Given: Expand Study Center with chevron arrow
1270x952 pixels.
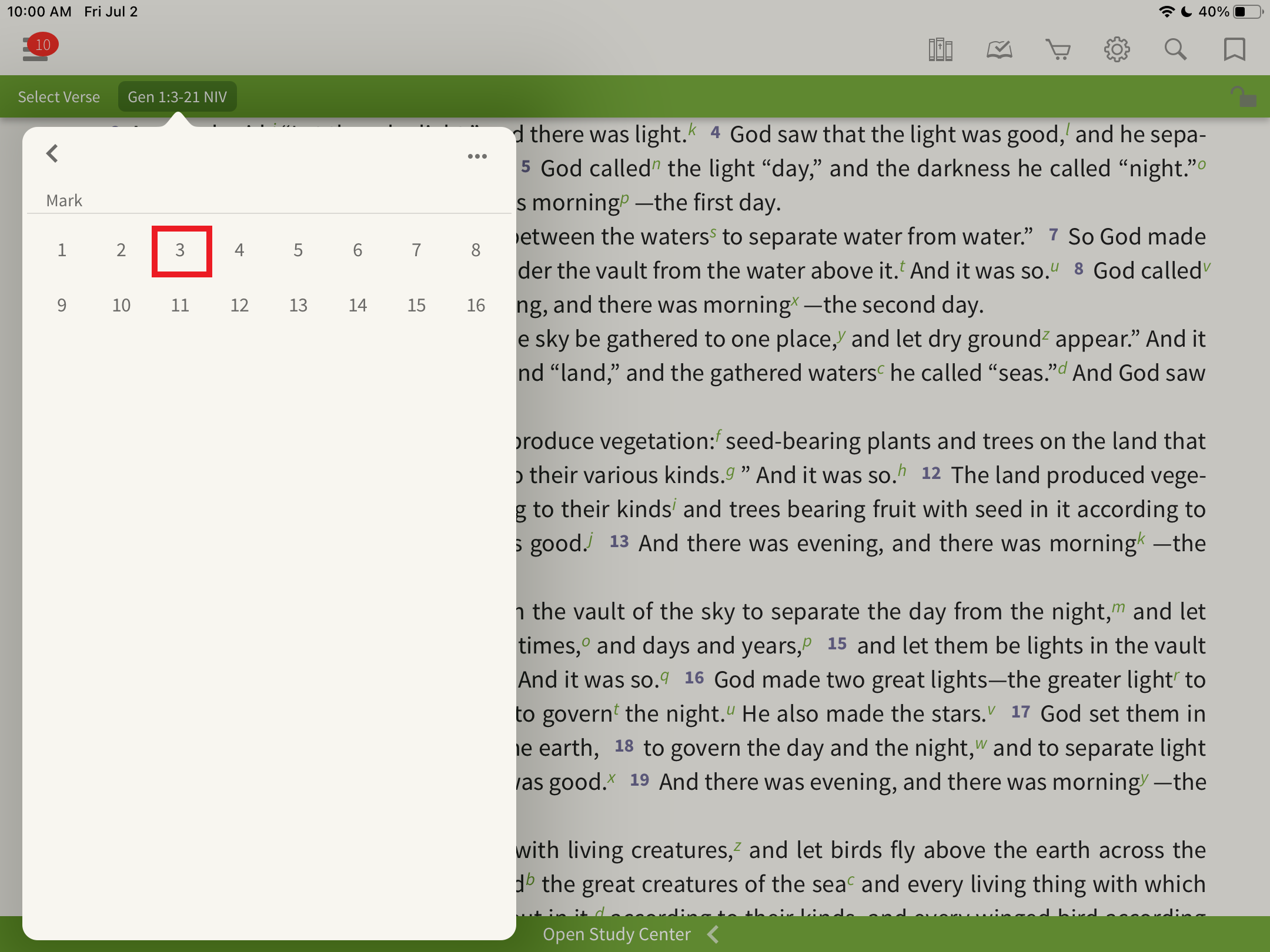Looking at the screenshot, I should pyautogui.click(x=713, y=934).
